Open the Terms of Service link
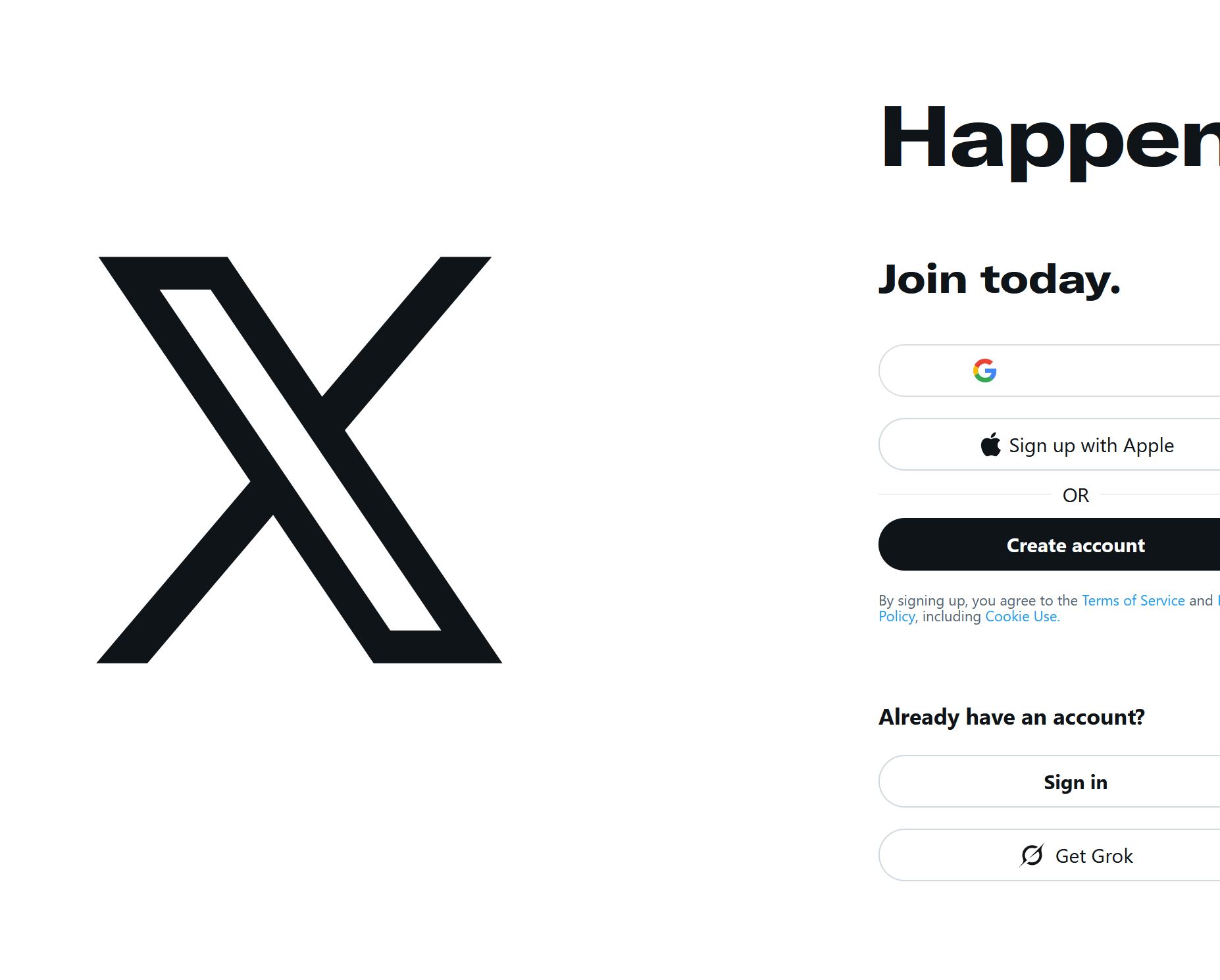This screenshot has width=1220, height=980. click(x=1132, y=600)
